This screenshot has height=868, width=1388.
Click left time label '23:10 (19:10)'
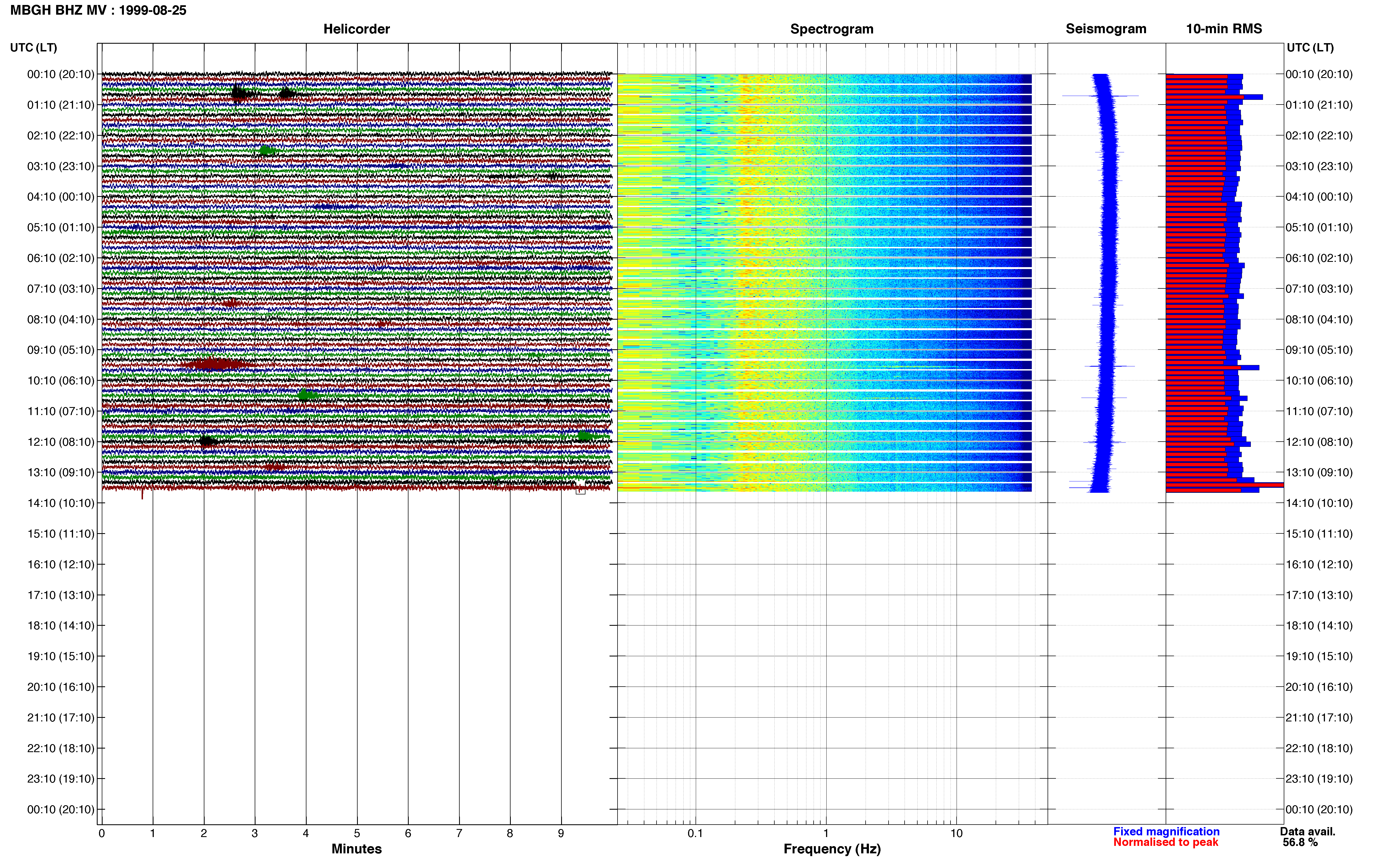click(61, 778)
